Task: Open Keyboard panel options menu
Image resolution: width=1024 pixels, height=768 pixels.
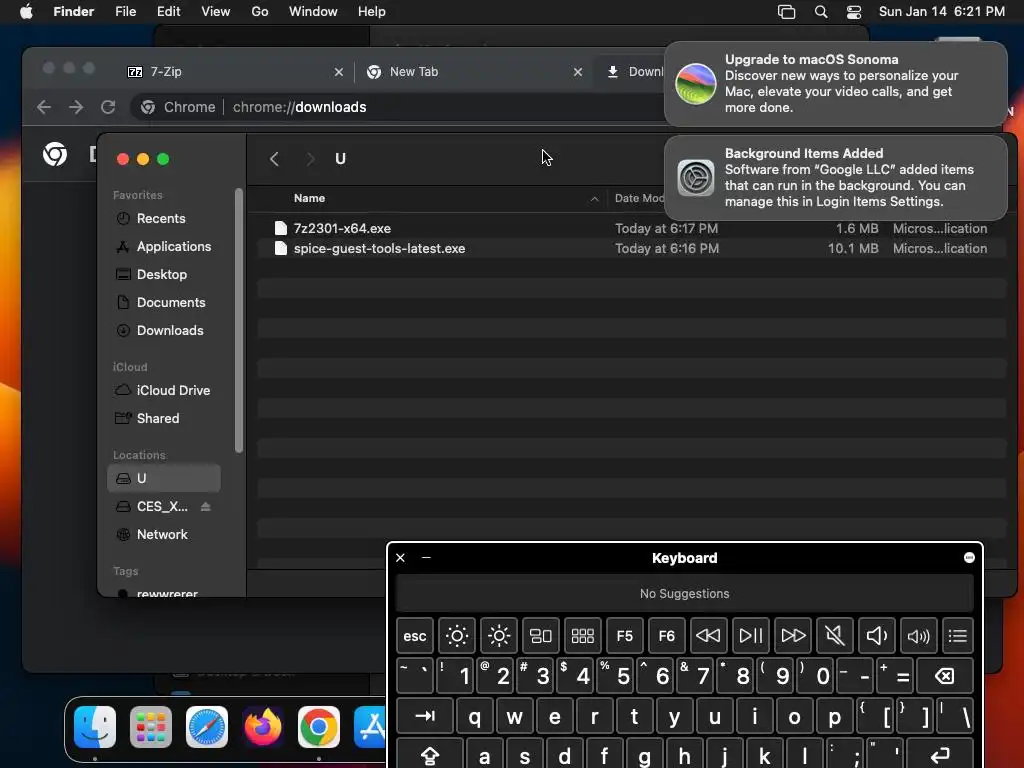Action: [969, 558]
